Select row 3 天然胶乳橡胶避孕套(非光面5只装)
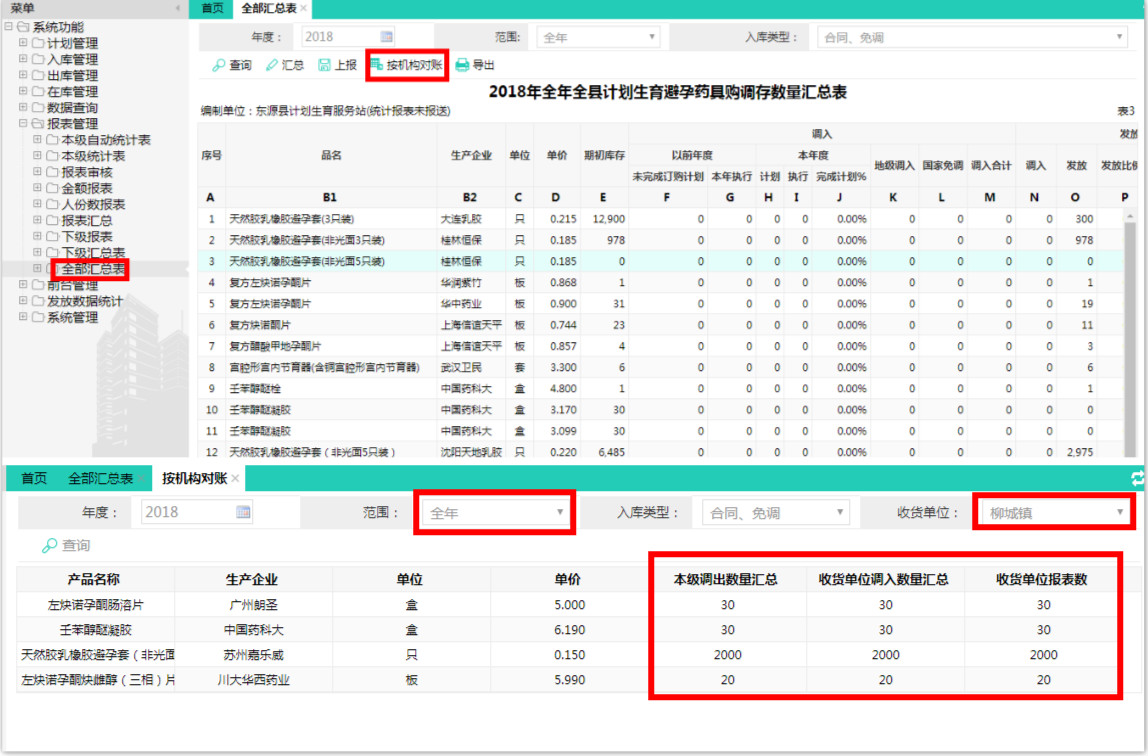Image resolution: width=1148 pixels, height=756 pixels. point(660,261)
